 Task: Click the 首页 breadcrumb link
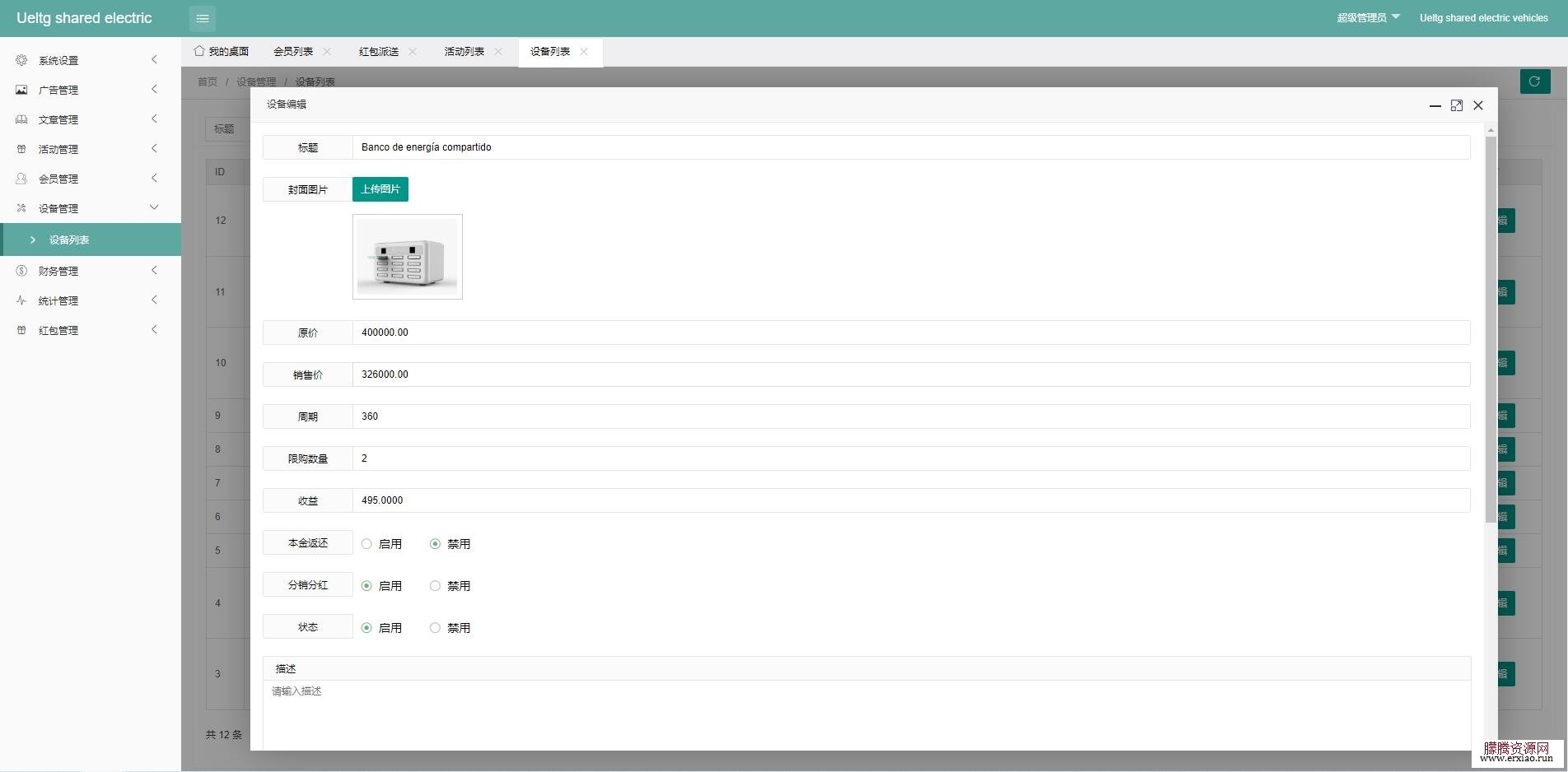pyautogui.click(x=208, y=81)
